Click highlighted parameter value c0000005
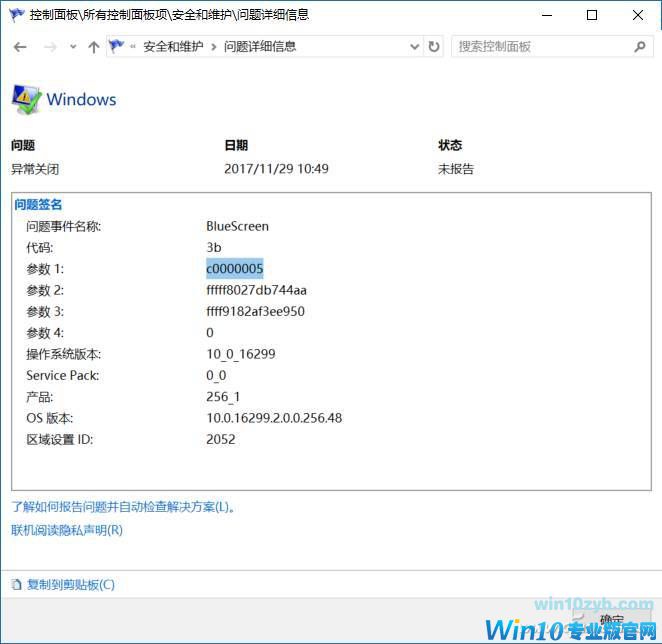Viewport: 662px width, 644px height. [x=235, y=269]
